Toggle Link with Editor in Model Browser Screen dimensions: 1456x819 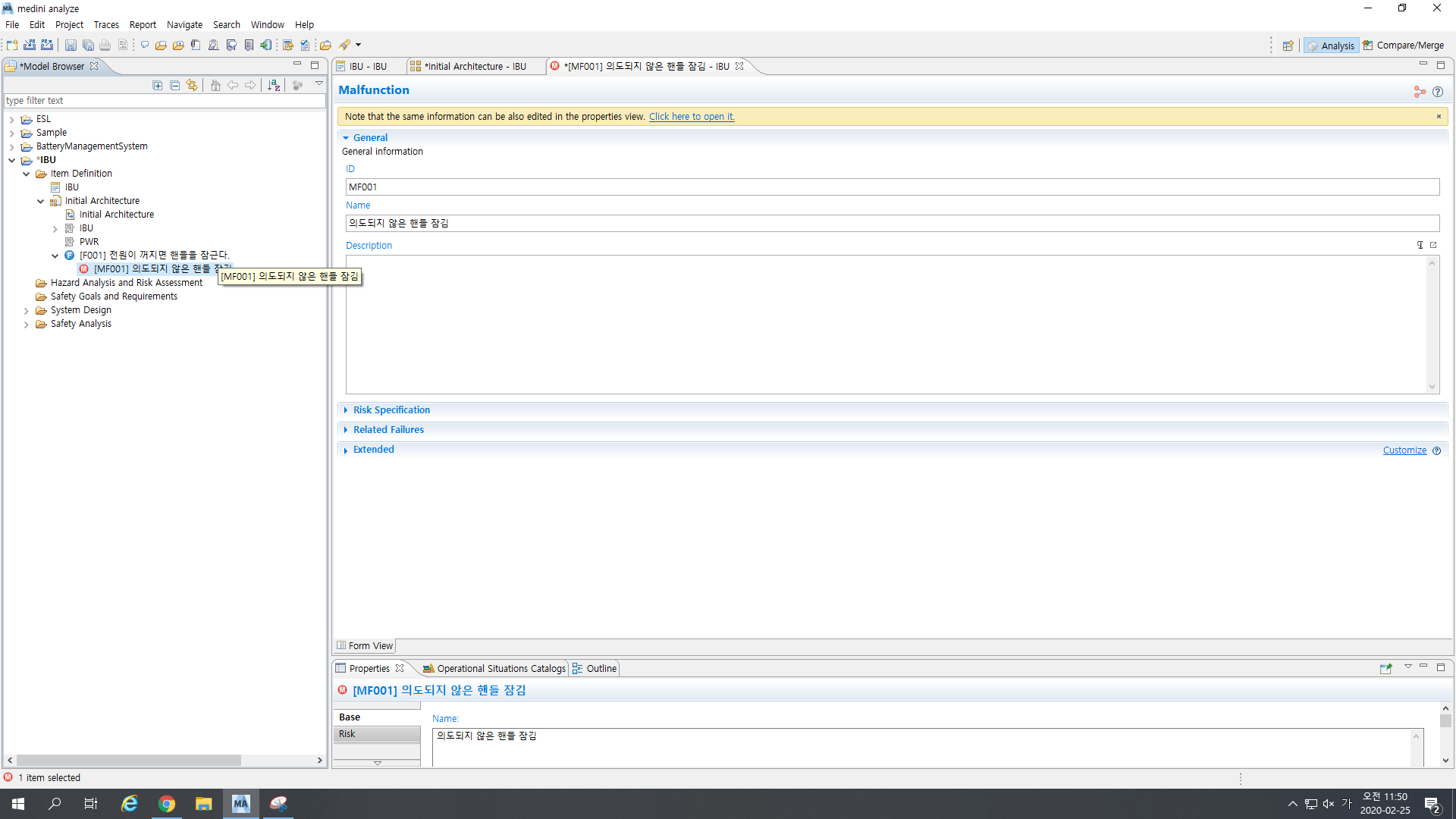point(193,86)
